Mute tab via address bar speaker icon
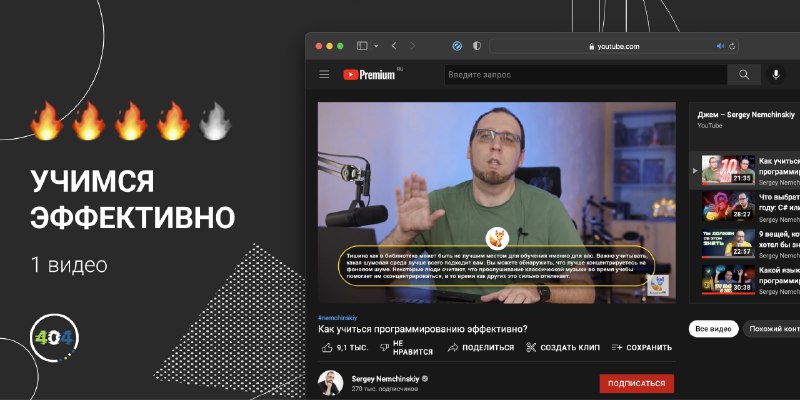This screenshot has height=400, width=800. pyautogui.click(x=720, y=46)
